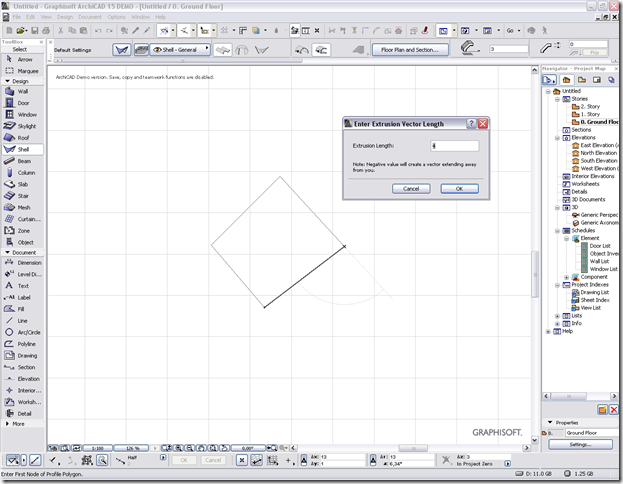Screen dimensions: 623x484
Task: Open the Edit menu
Action: [31, 17]
